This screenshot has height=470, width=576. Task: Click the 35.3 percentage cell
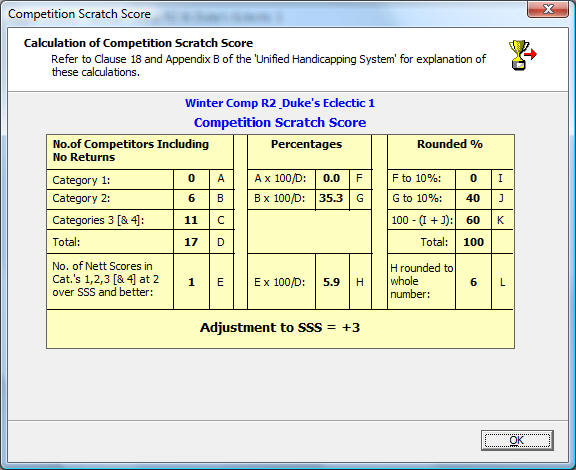point(332,199)
